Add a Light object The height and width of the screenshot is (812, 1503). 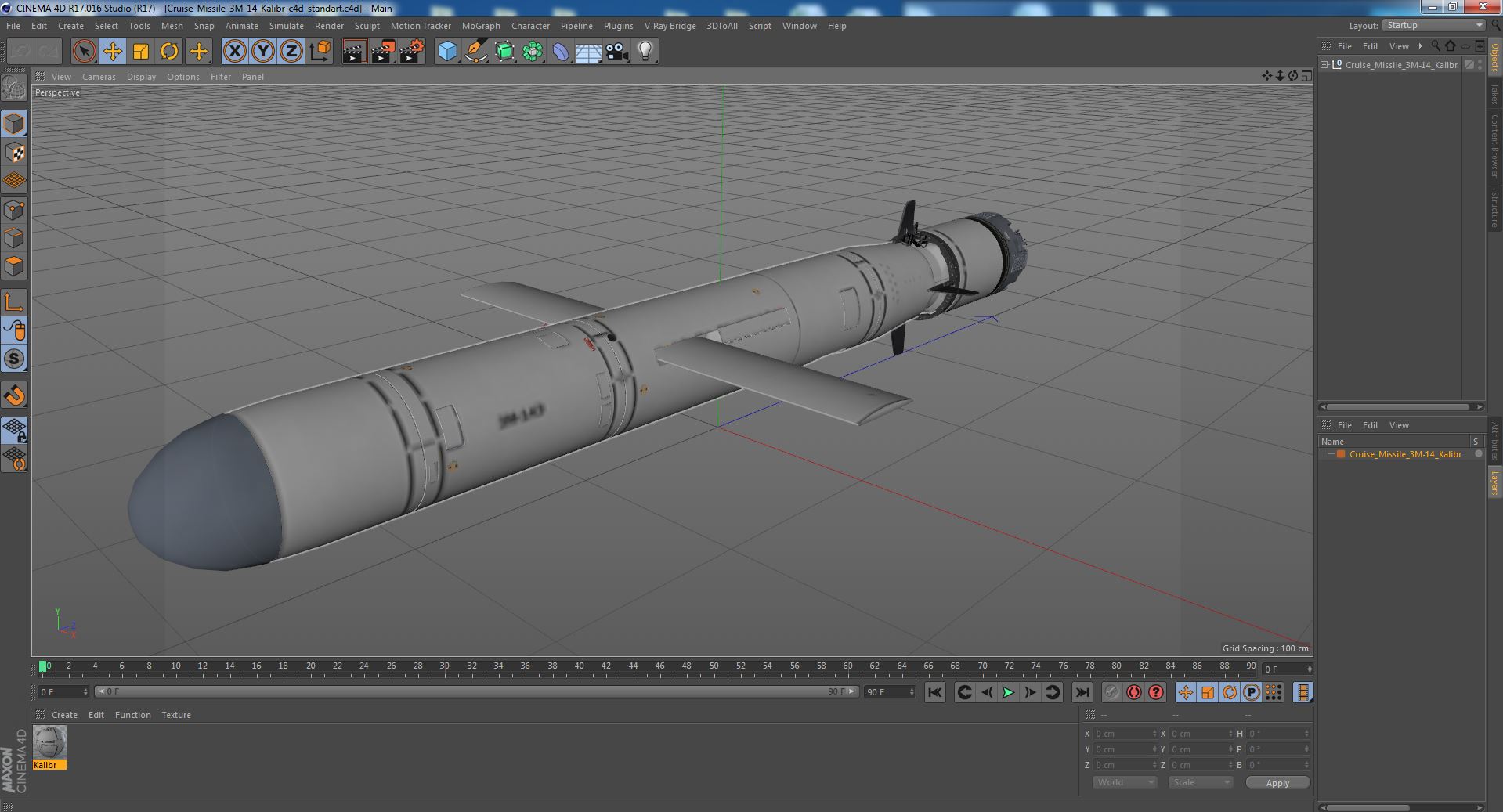pyautogui.click(x=645, y=52)
